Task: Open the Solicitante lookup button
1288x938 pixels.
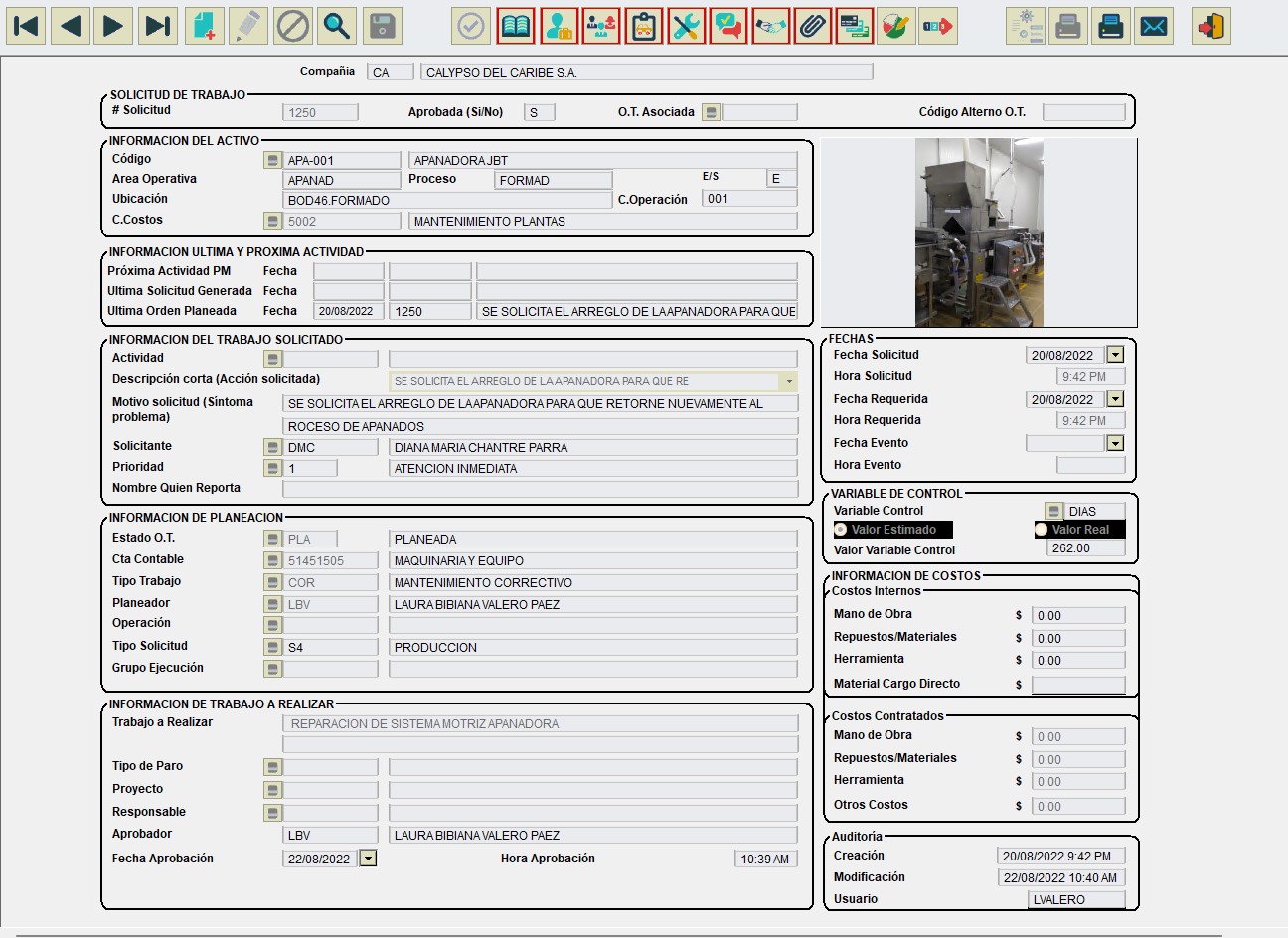Action: pyautogui.click(x=271, y=446)
